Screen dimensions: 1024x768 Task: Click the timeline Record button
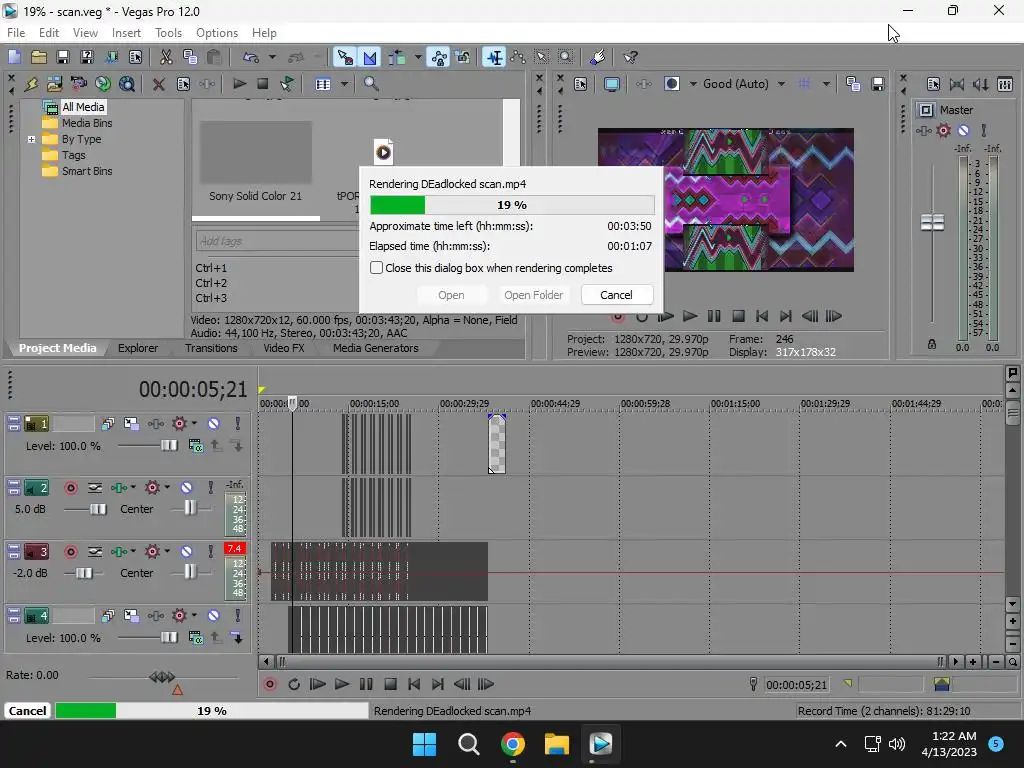[x=270, y=684]
